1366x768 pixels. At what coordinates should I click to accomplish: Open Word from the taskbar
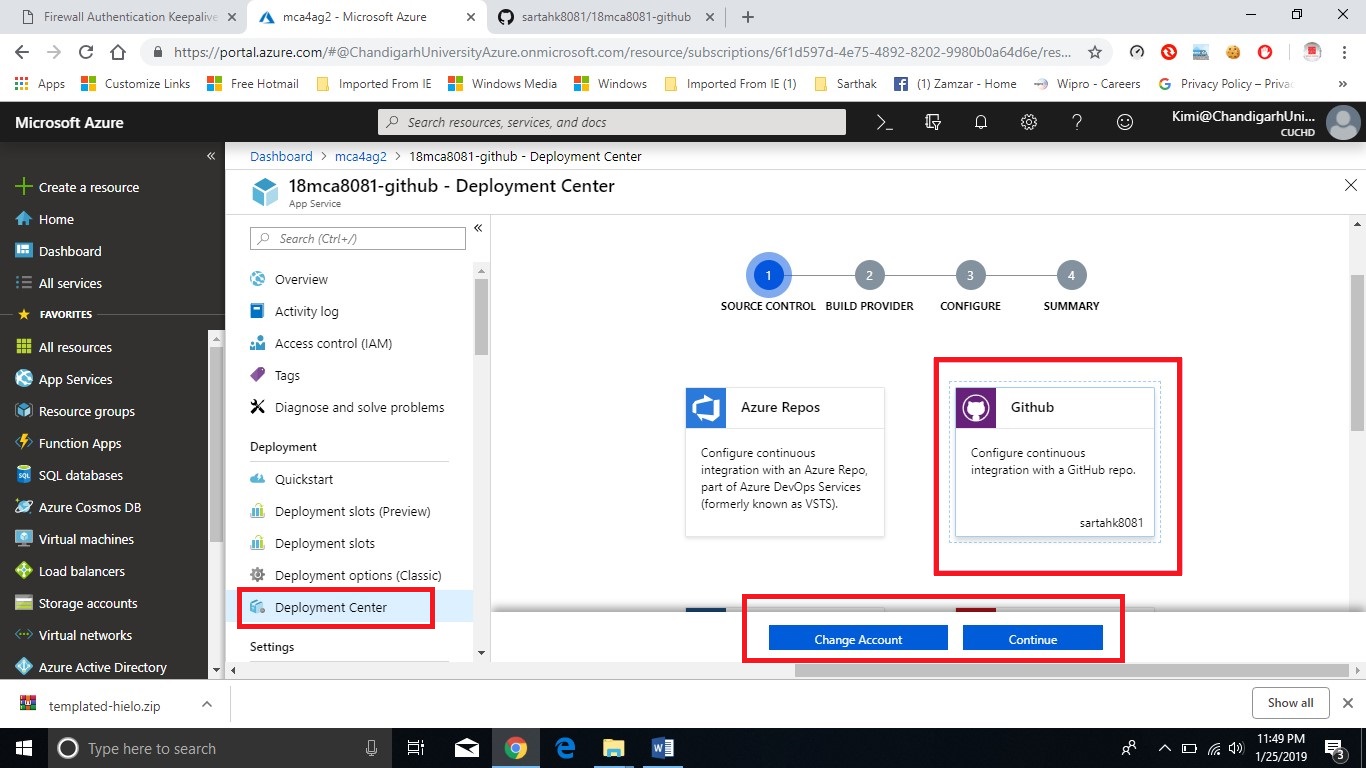[x=662, y=747]
